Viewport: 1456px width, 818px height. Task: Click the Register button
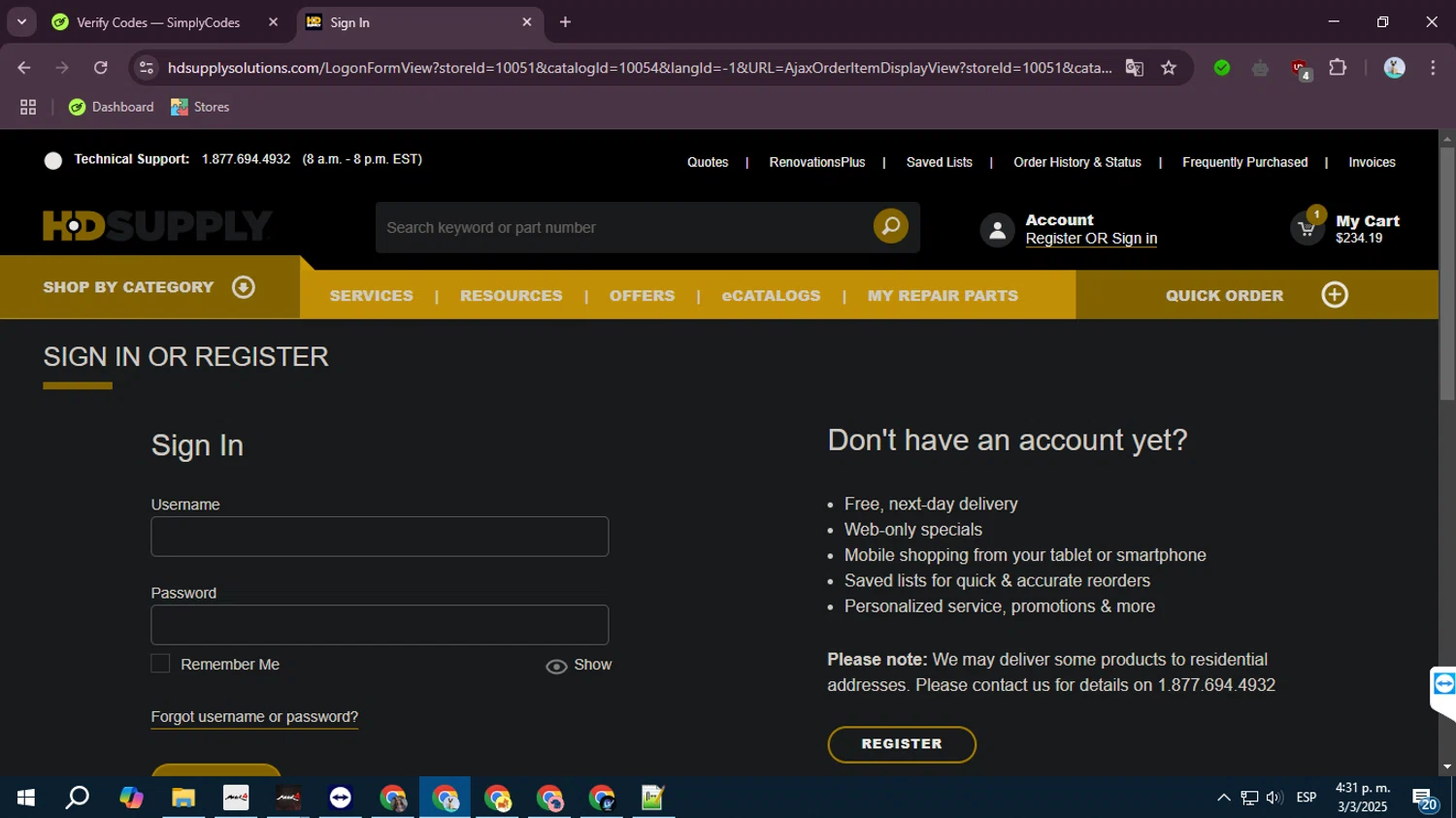point(902,744)
